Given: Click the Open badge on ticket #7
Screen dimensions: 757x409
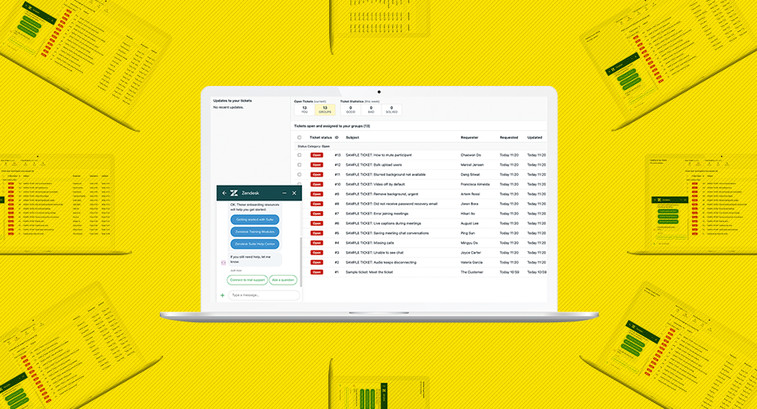Looking at the screenshot, I should click(317, 213).
